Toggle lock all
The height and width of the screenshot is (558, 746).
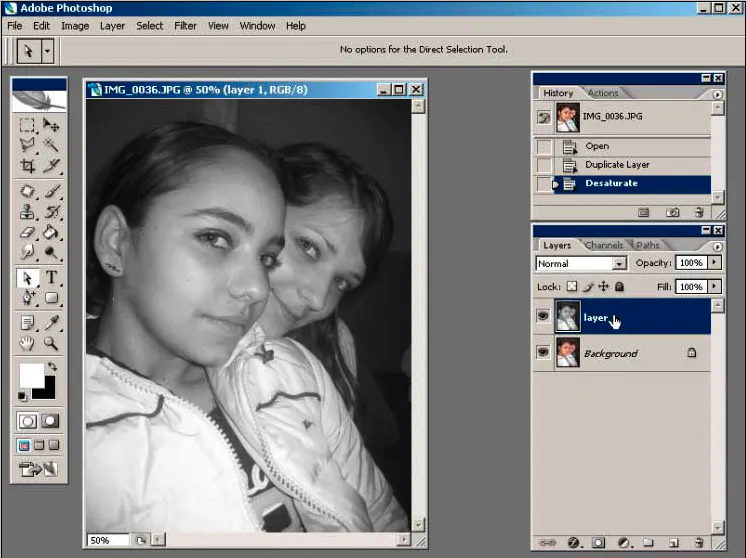point(619,286)
